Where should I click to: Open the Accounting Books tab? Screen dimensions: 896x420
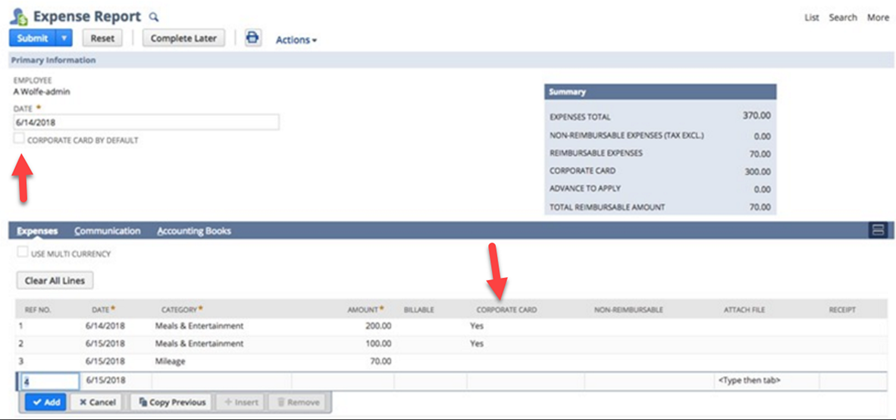click(x=194, y=231)
